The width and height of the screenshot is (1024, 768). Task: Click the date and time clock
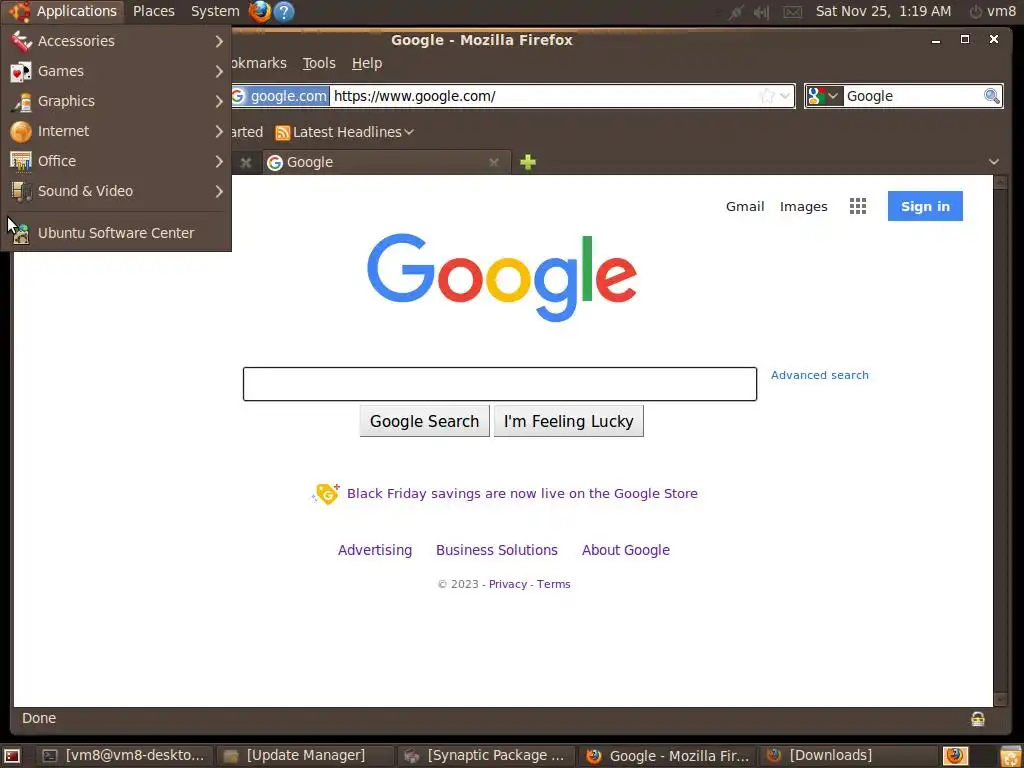[883, 11]
